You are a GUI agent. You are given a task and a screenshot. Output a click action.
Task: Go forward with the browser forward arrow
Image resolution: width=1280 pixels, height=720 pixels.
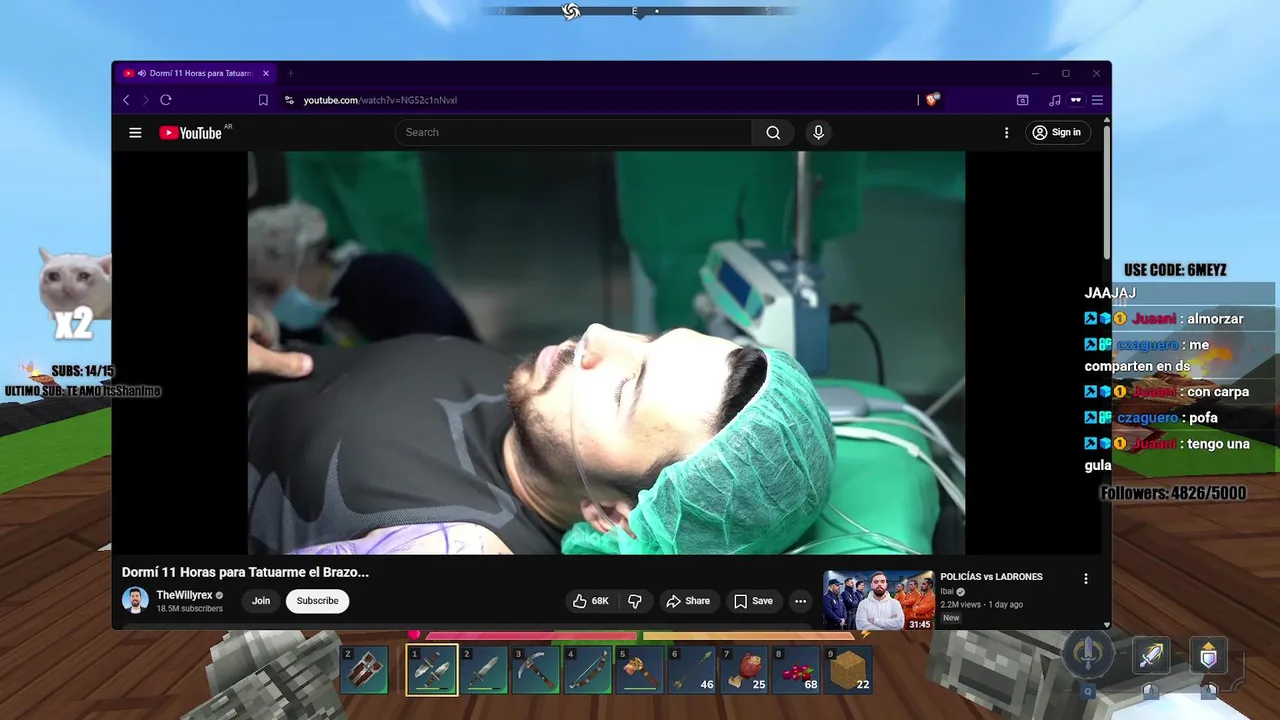coord(146,100)
